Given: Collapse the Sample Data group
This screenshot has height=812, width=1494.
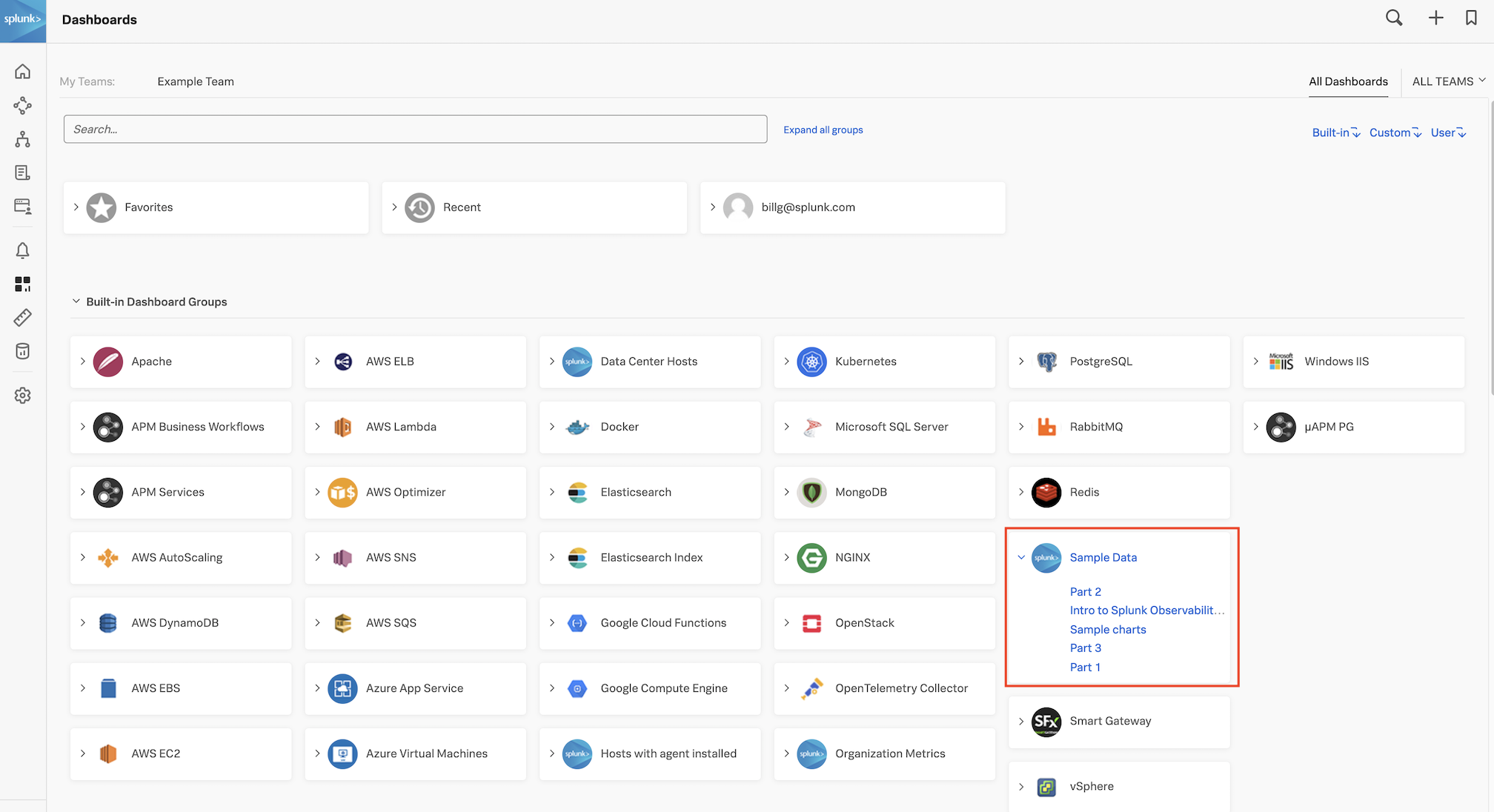Looking at the screenshot, I should coord(1021,557).
